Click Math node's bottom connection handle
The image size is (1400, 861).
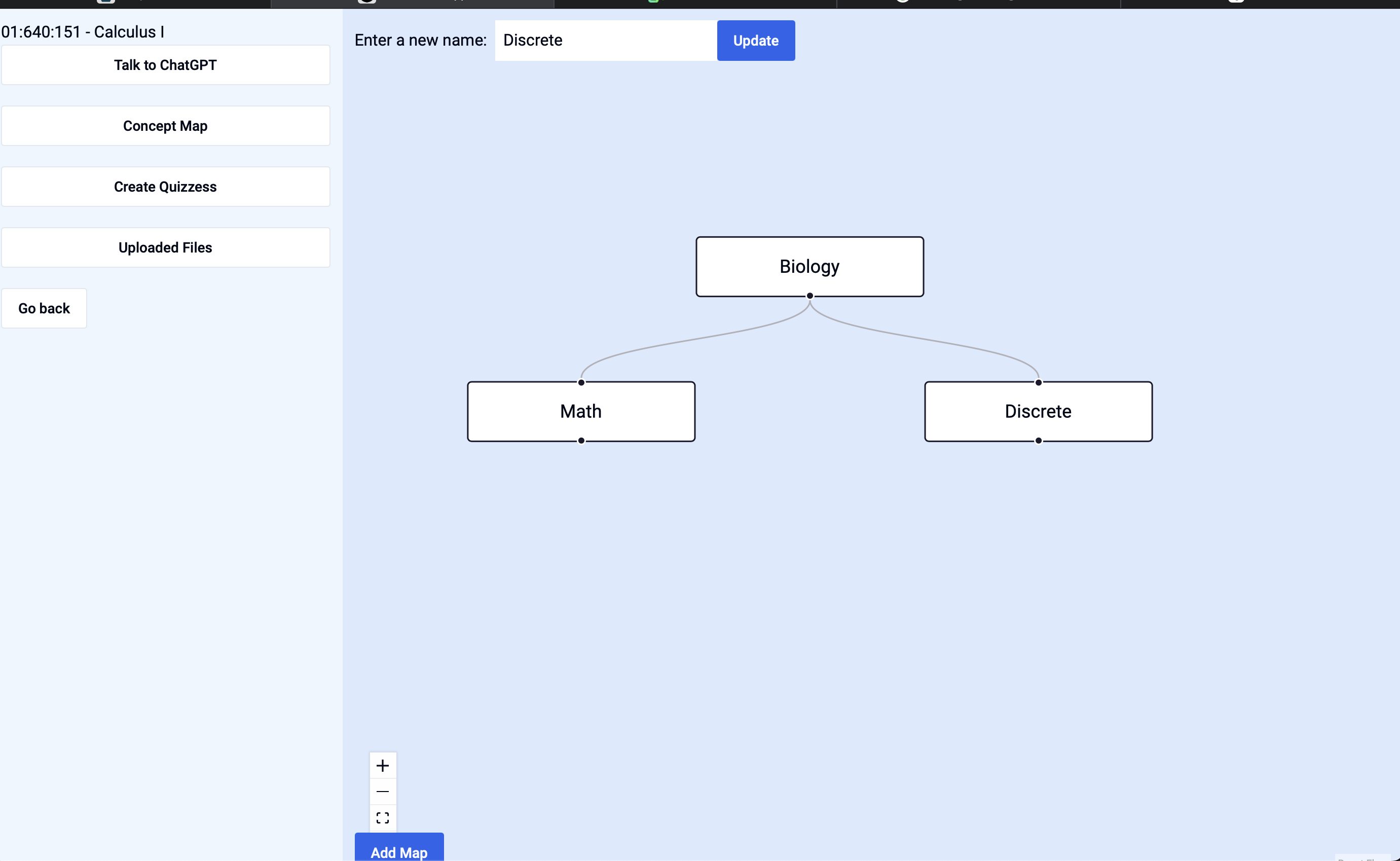click(x=581, y=440)
